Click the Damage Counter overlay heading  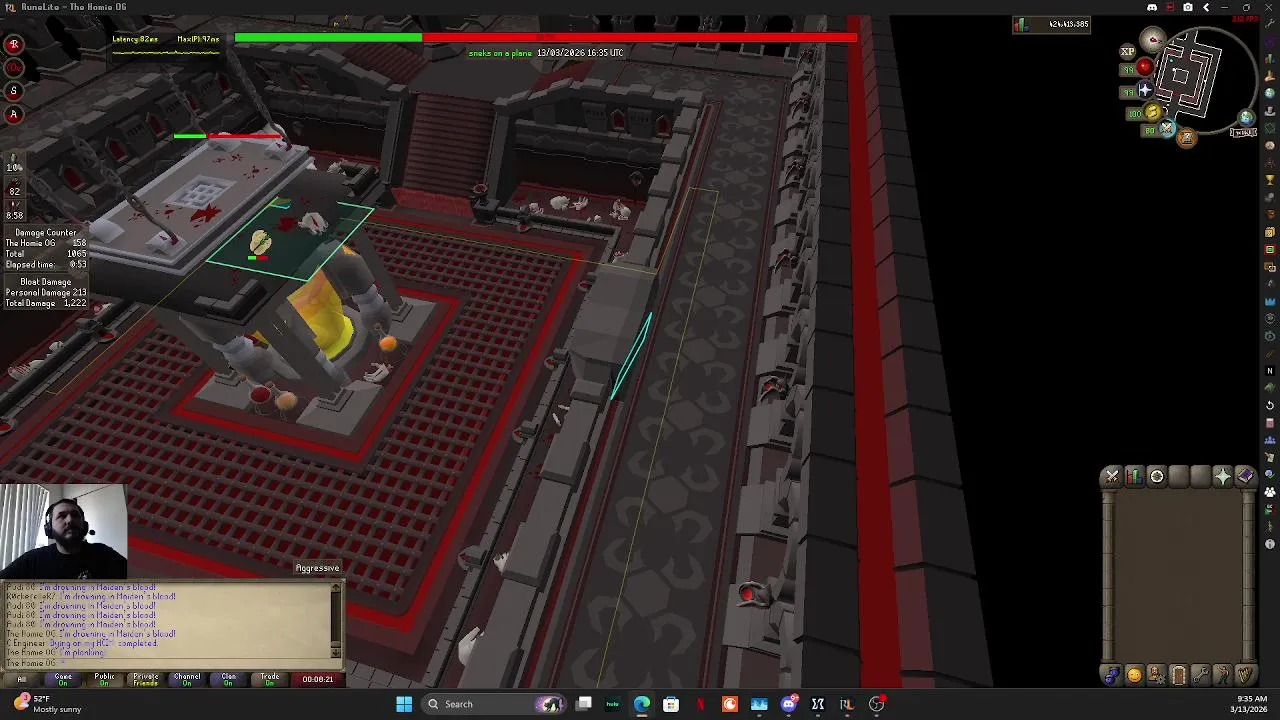pyautogui.click(x=46, y=232)
